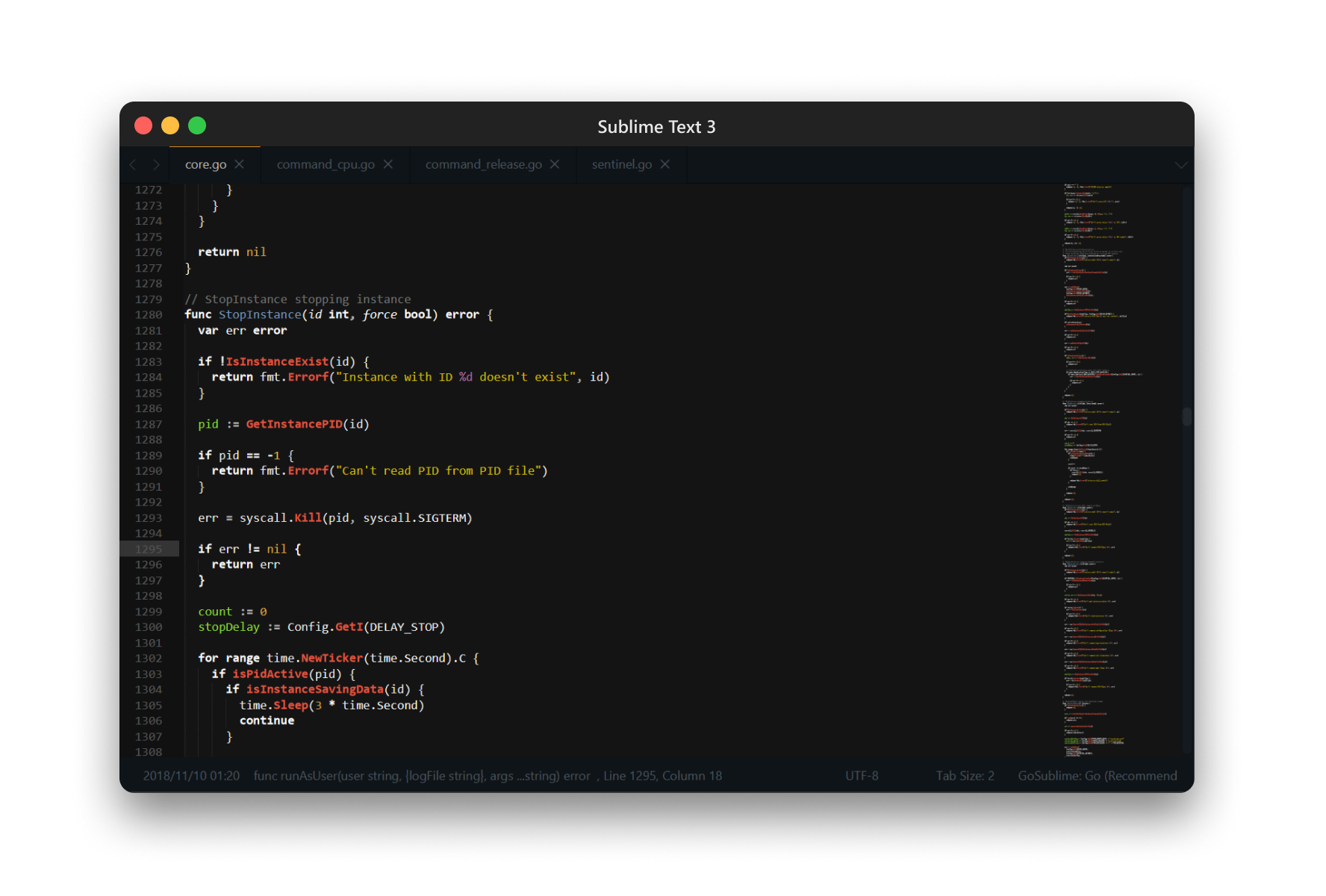Click the green maximize window button

coord(197,125)
